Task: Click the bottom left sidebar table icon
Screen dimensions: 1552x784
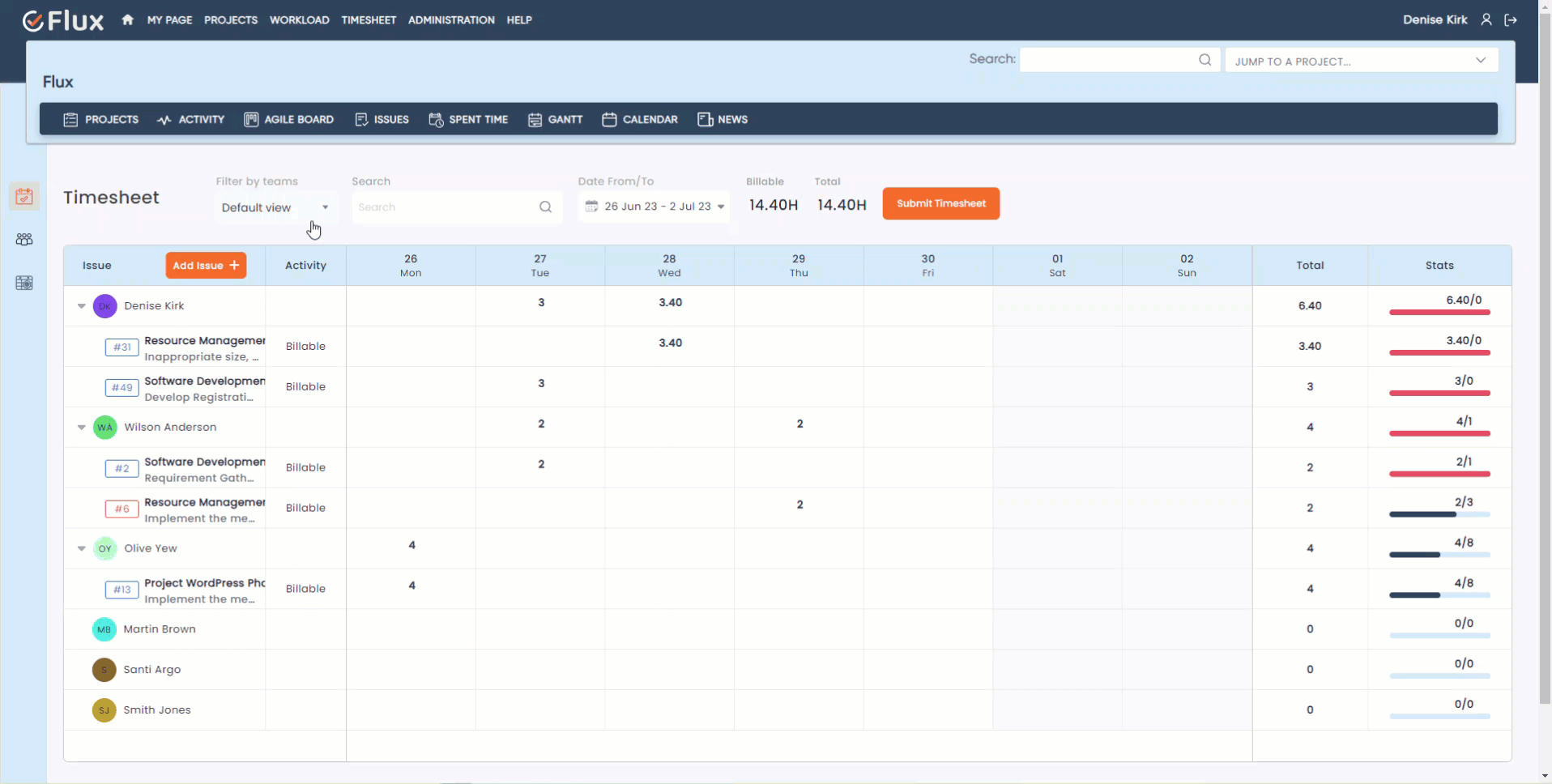Action: click(24, 283)
